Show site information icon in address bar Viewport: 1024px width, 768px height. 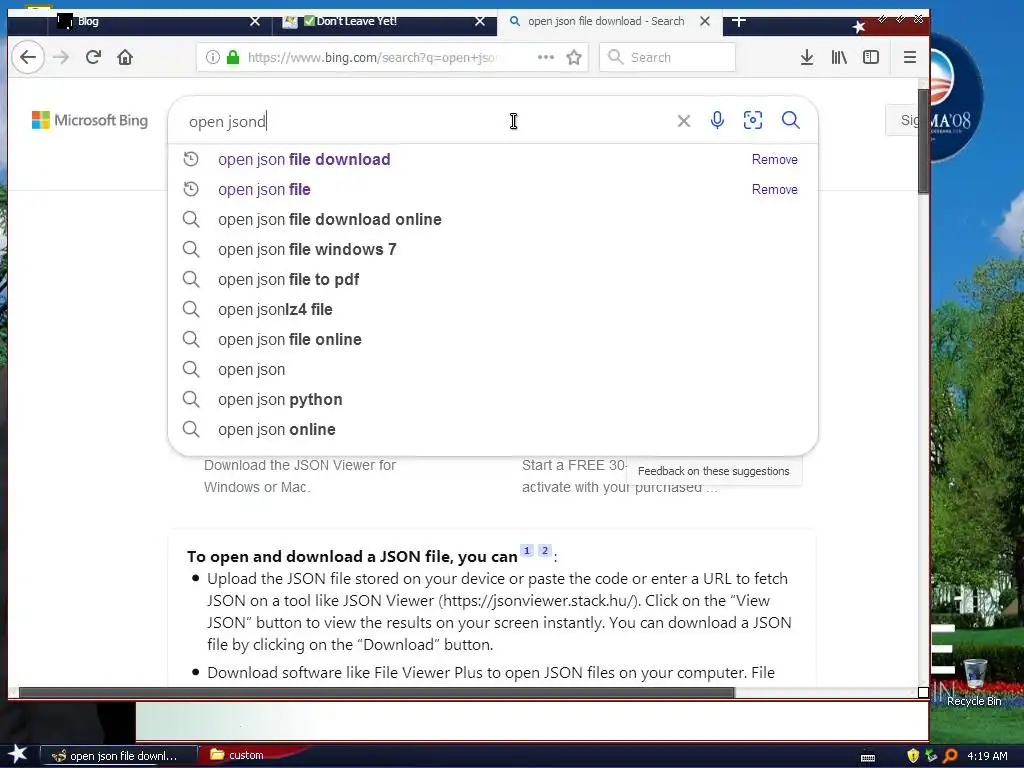[212, 57]
